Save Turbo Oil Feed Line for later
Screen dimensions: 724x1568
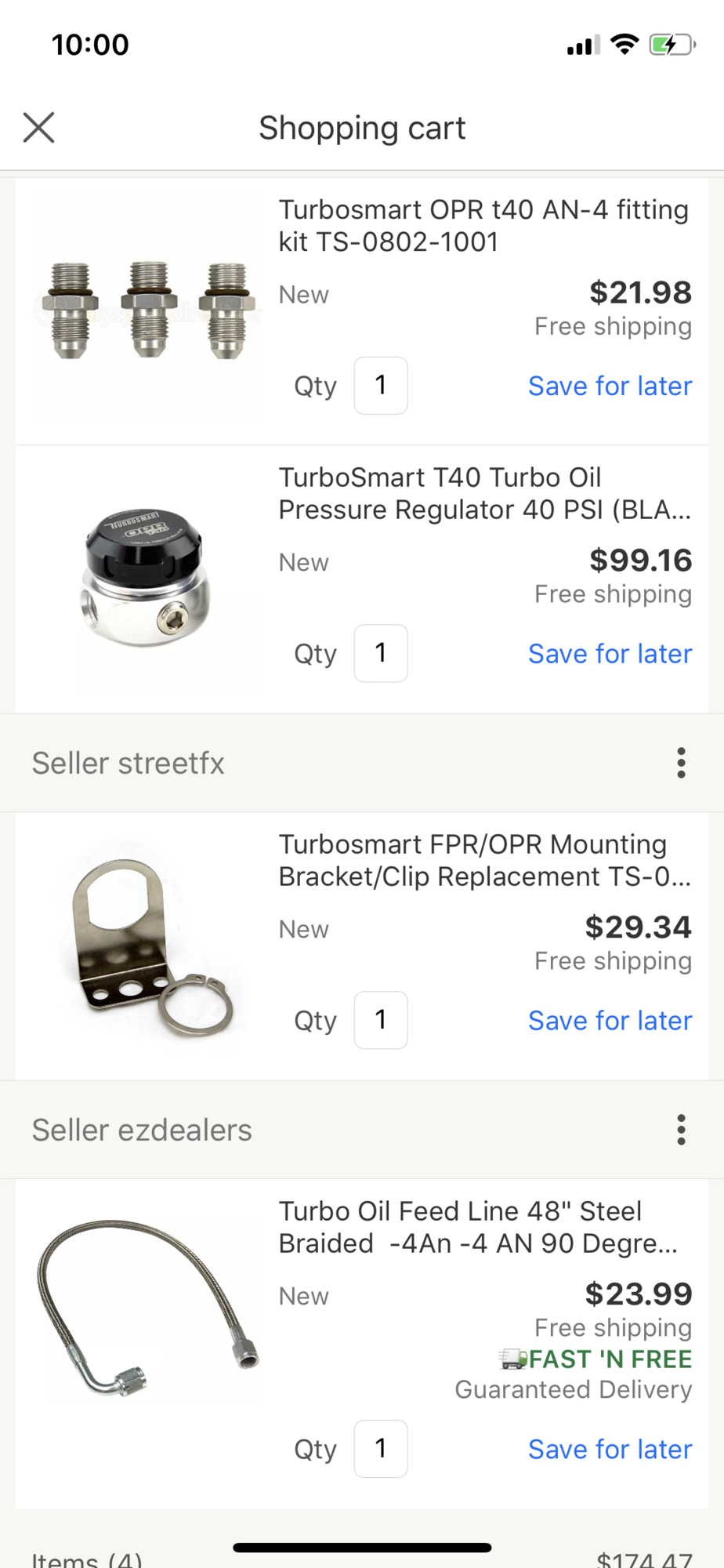point(610,1449)
